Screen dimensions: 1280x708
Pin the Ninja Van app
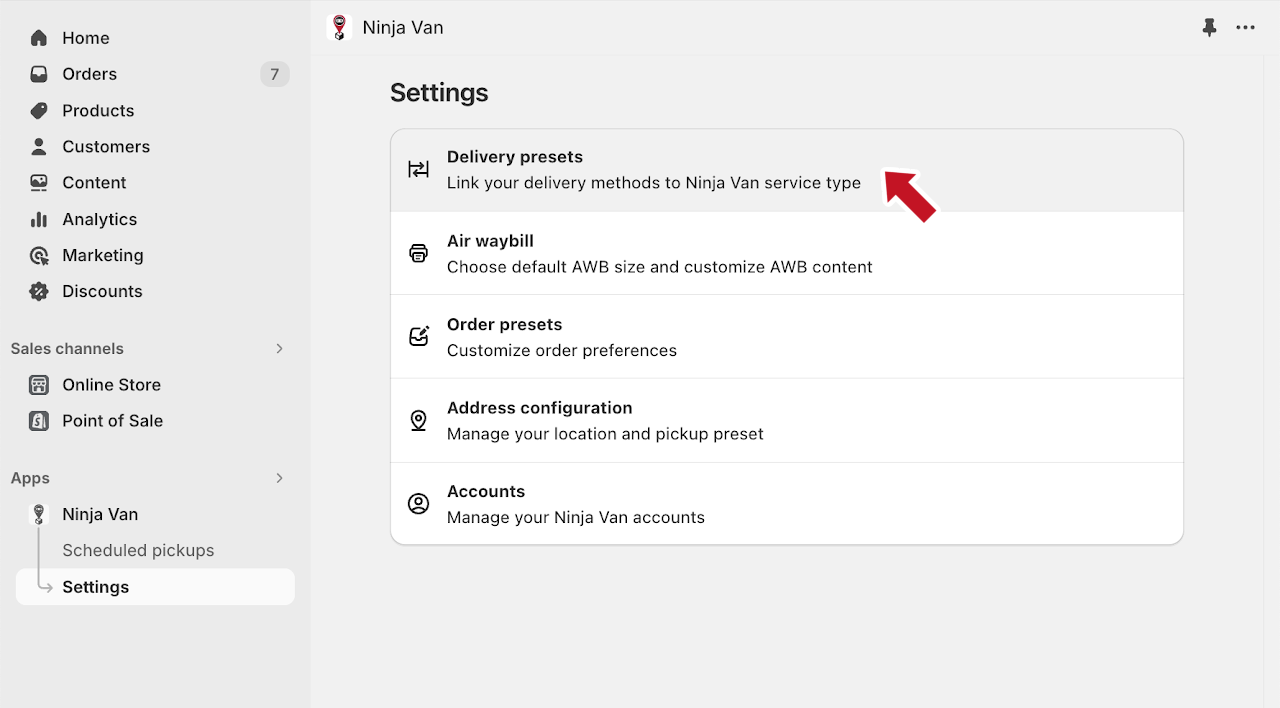1209,28
